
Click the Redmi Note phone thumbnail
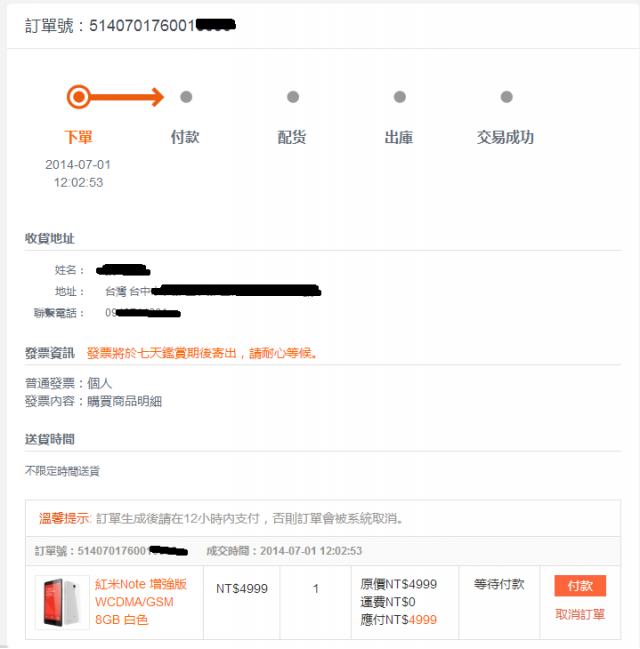(62, 602)
